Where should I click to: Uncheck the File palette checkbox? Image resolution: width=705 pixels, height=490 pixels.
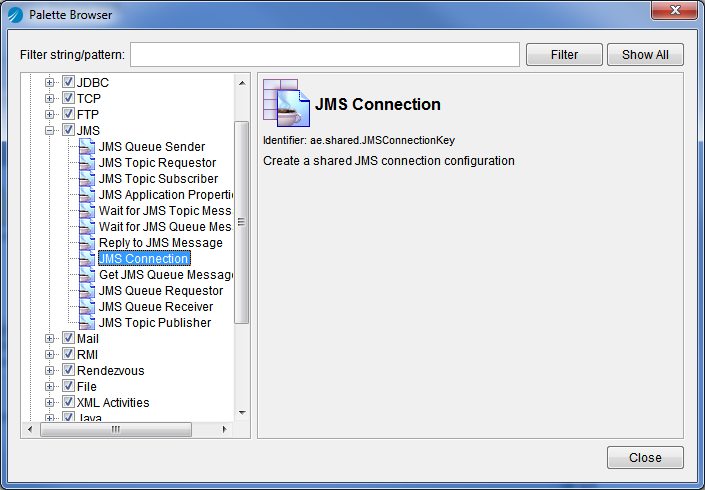pyautogui.click(x=68, y=386)
